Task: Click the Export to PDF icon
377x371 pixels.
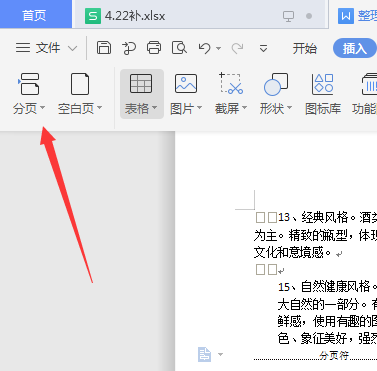Action: (x=129, y=48)
